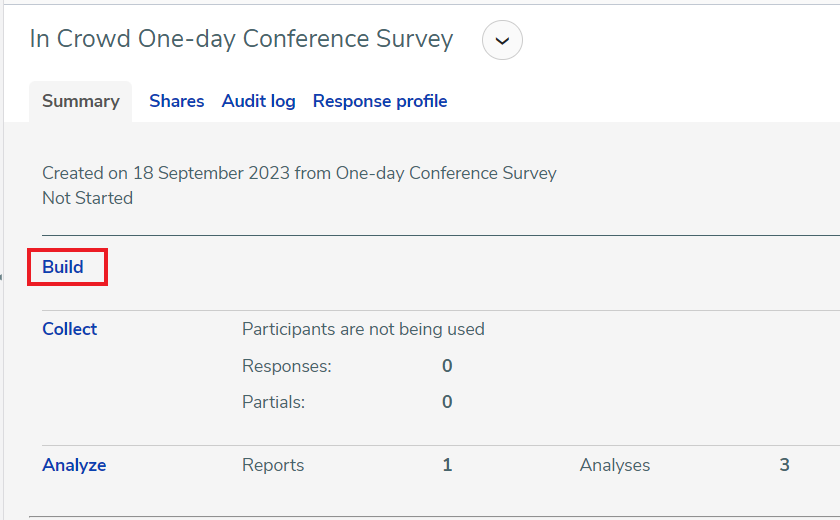Click the Responses count value 0

point(447,366)
